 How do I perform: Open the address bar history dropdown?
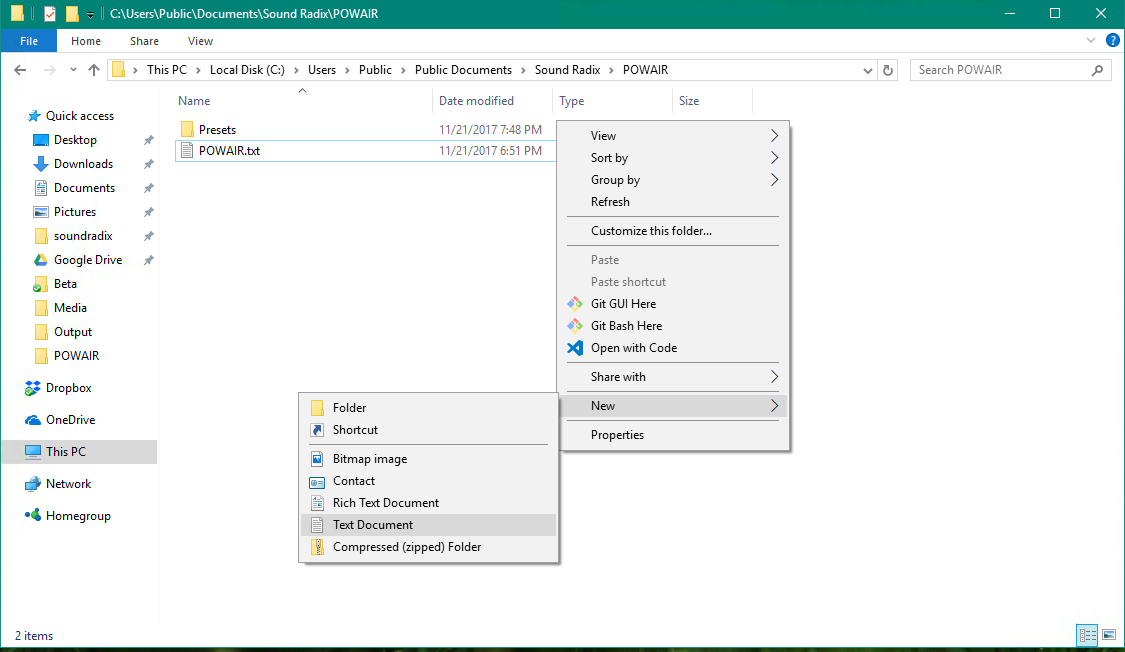(x=867, y=70)
